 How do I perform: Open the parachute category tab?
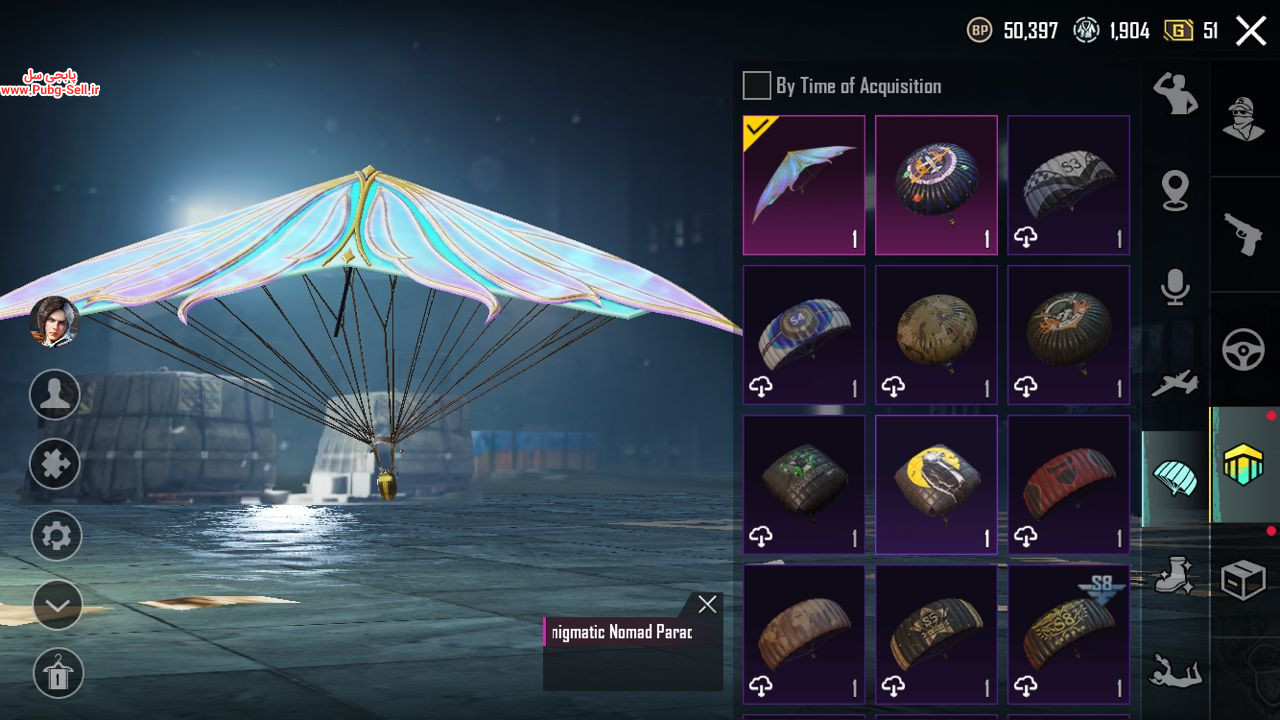click(x=1175, y=478)
